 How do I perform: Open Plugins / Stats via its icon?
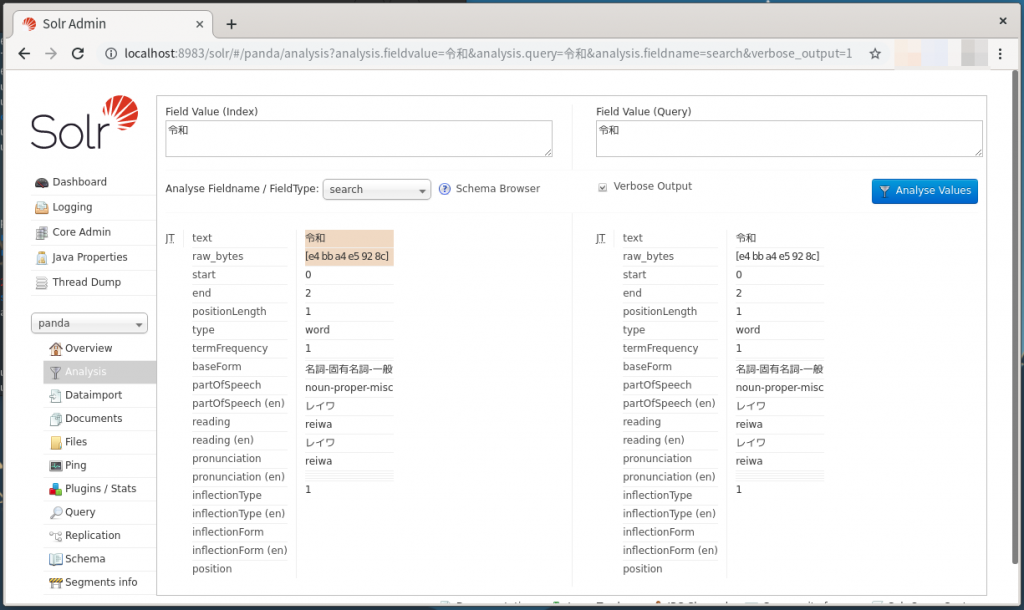(x=57, y=488)
